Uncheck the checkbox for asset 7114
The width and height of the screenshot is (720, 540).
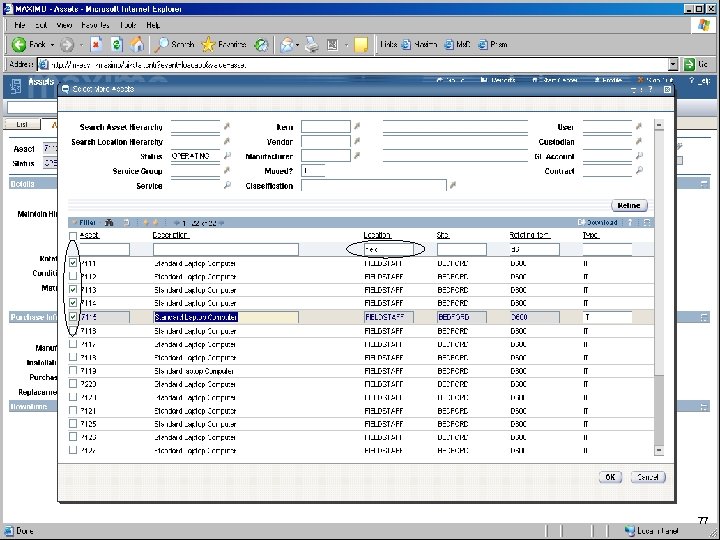pos(73,303)
